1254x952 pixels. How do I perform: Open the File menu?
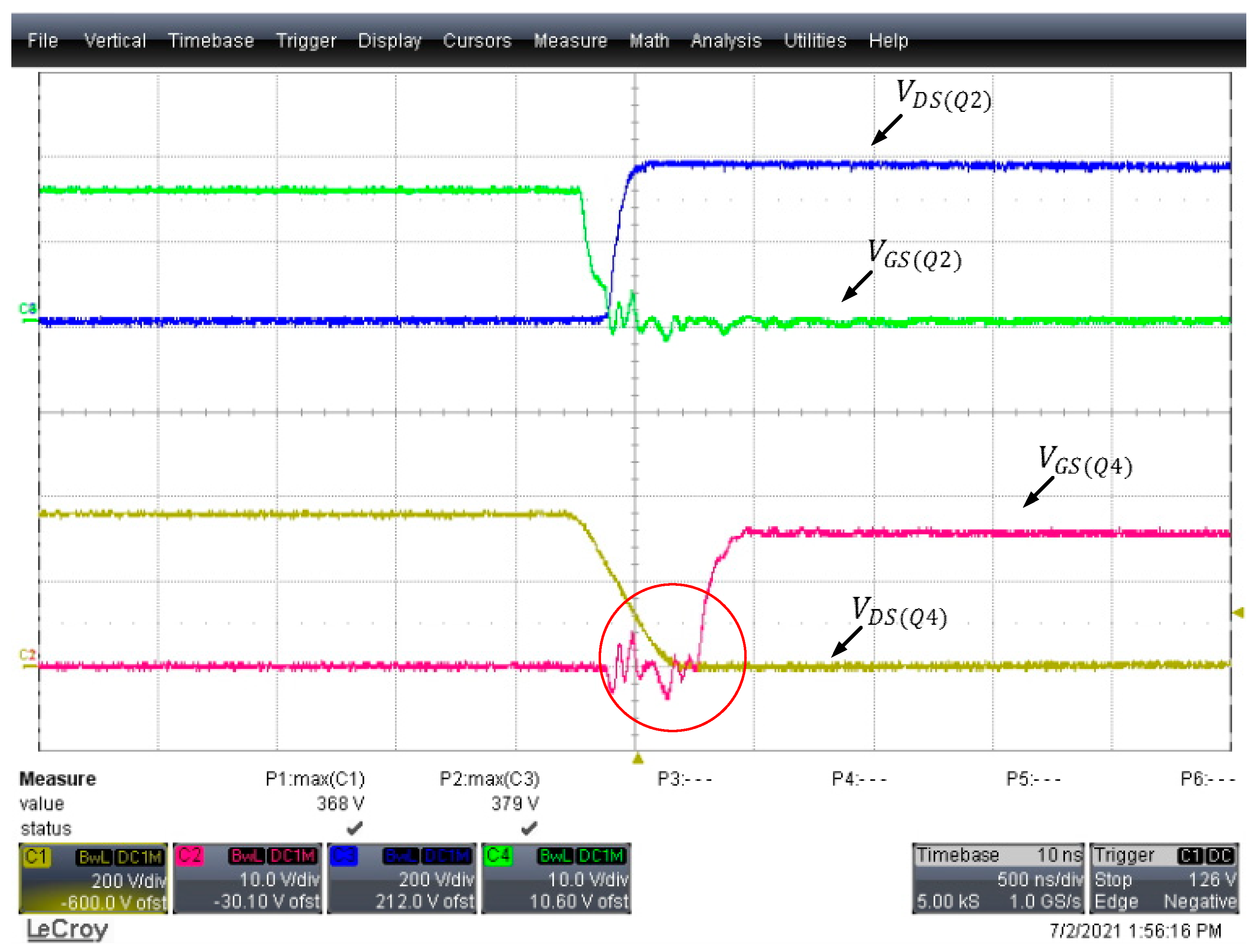point(43,41)
